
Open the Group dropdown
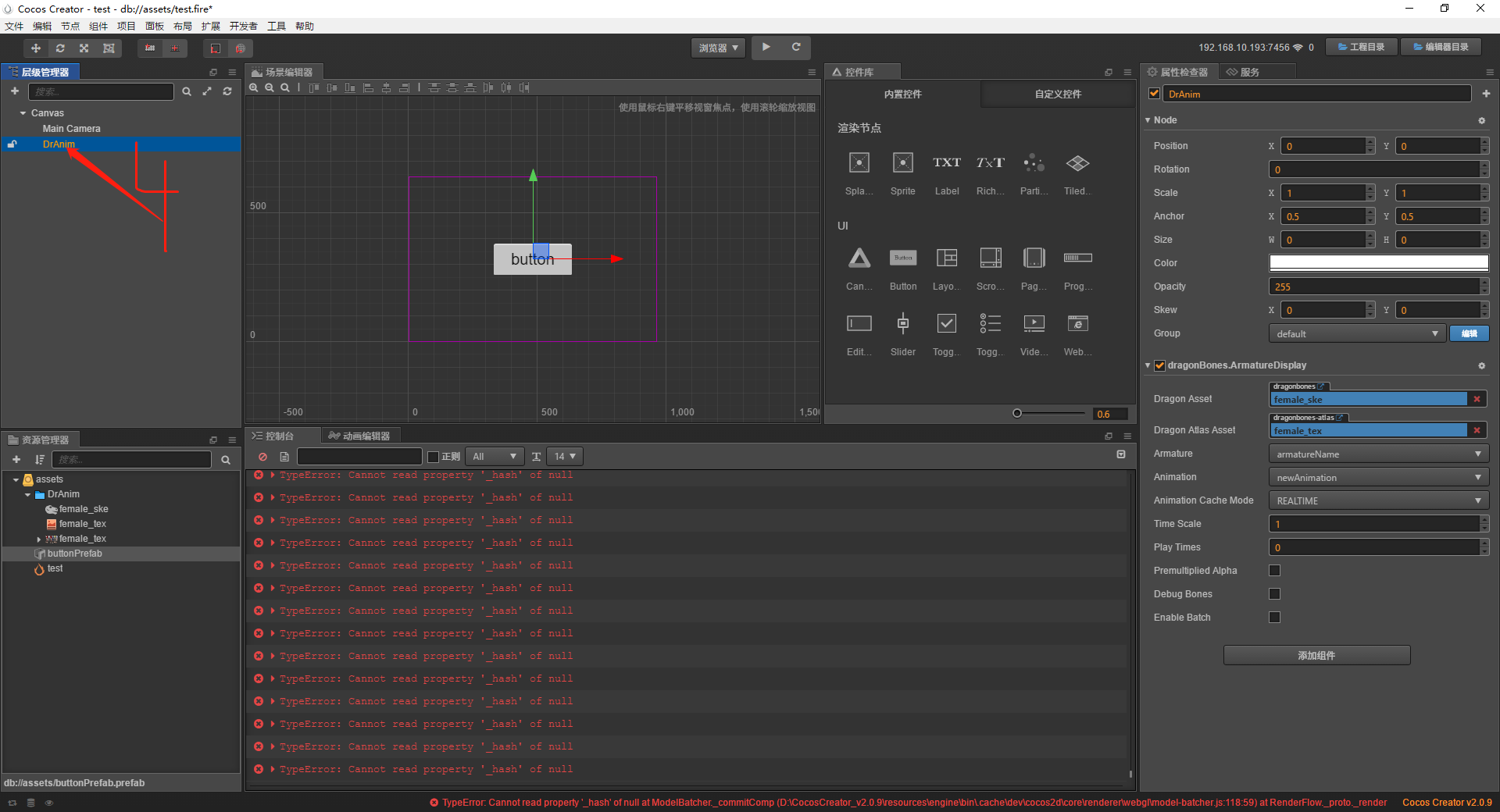pos(1357,333)
